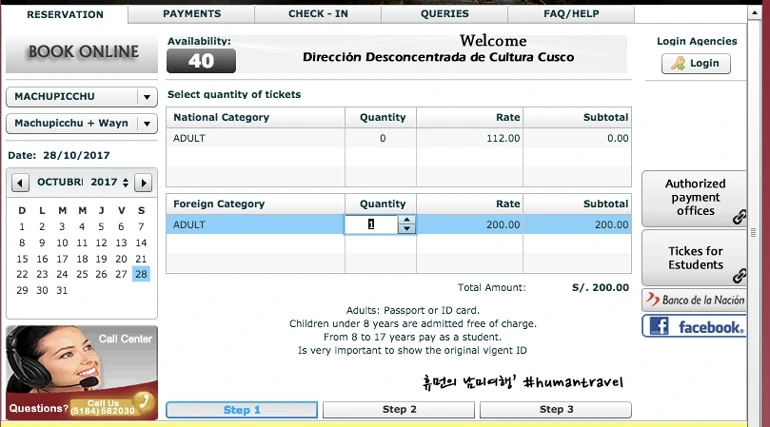Click the Total Amount S/. 200.00 value
The height and width of the screenshot is (427, 770).
click(600, 288)
